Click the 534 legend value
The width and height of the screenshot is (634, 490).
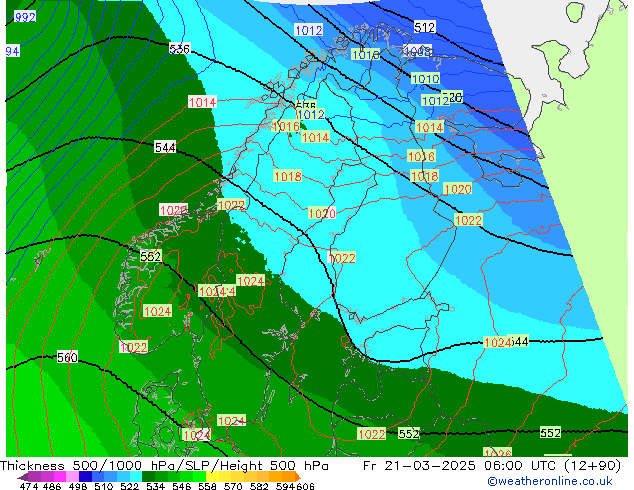click(155, 486)
